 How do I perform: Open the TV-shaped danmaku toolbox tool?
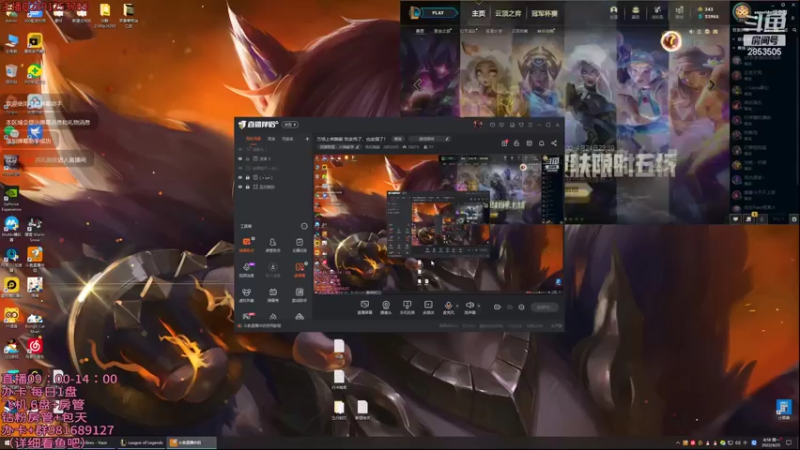tap(273, 294)
